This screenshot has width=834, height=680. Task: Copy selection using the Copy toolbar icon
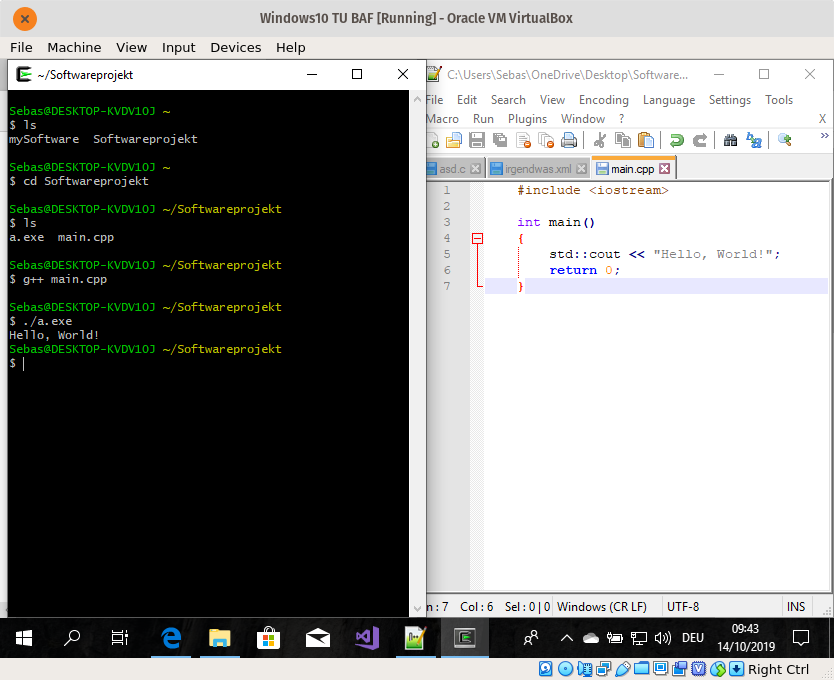622,140
